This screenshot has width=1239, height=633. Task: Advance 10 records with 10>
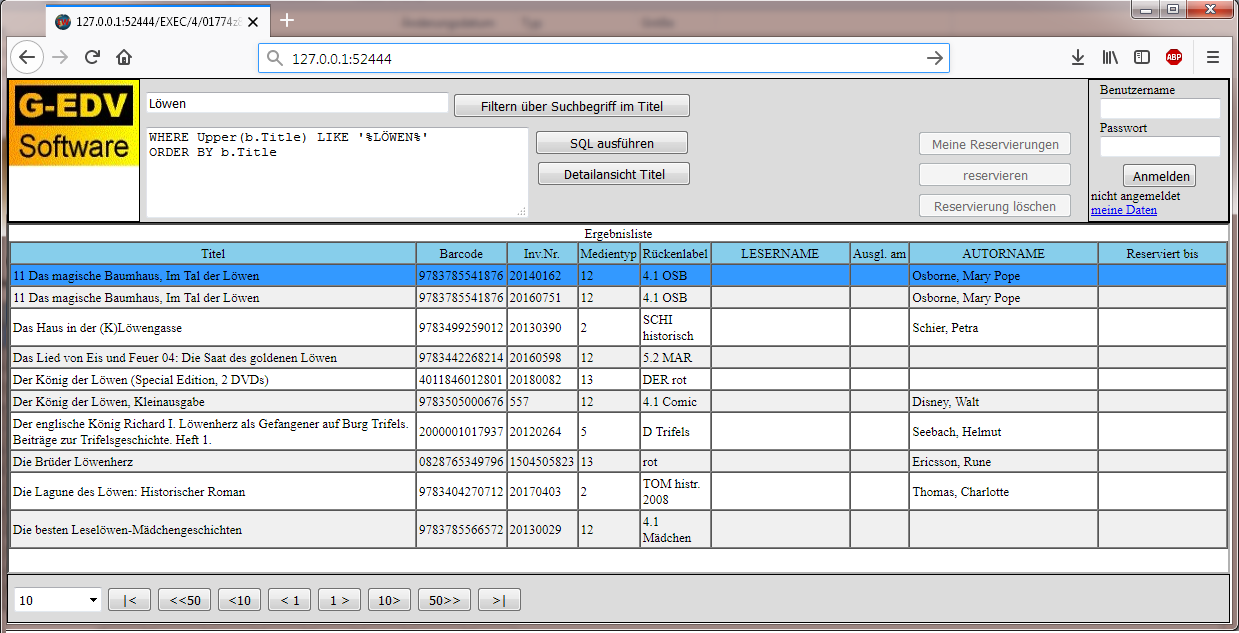pos(389,600)
